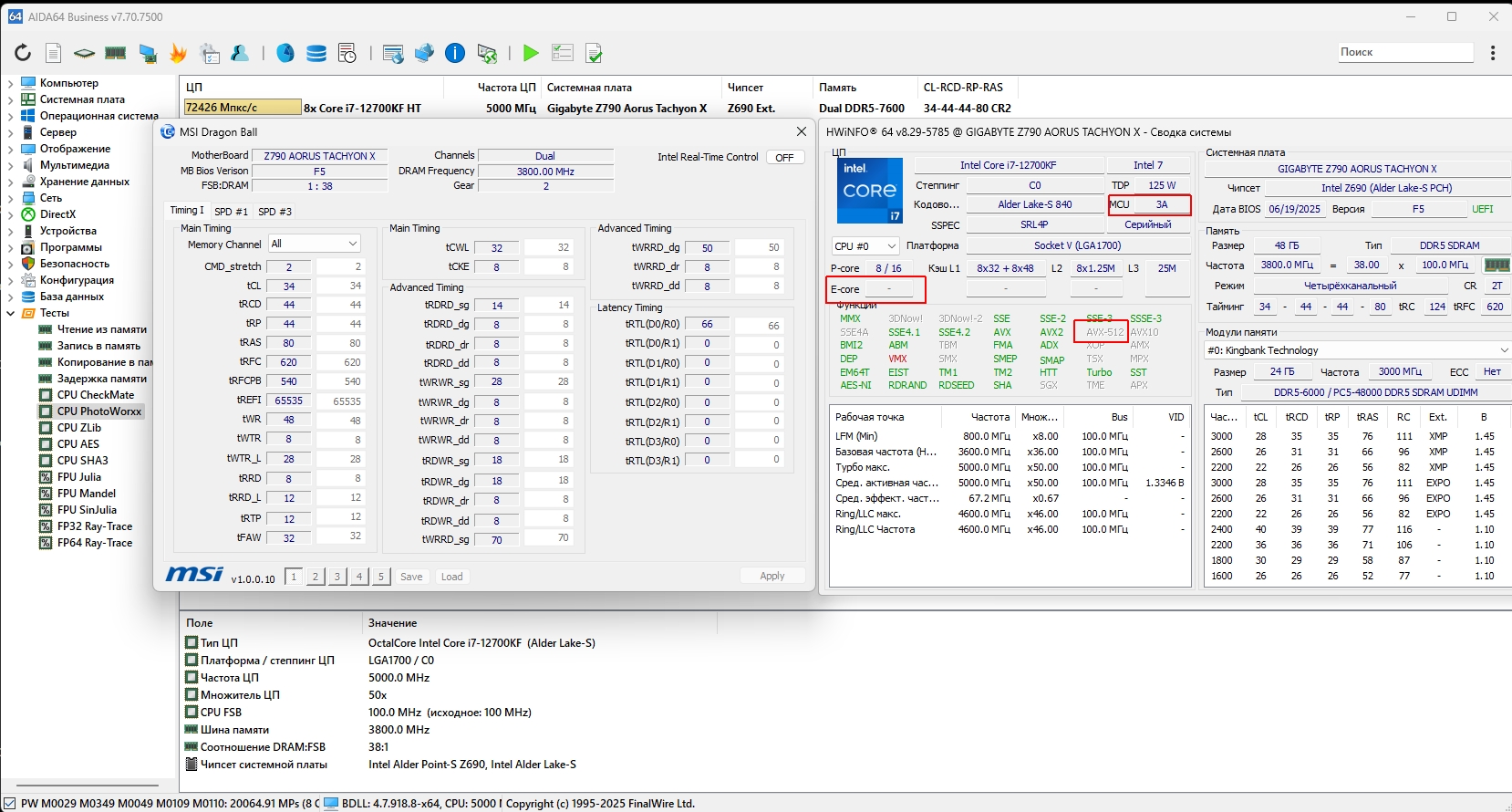Screen dimensions: 1512x812
Task: Open the three-dot menu beside the search box
Action: click(1493, 53)
